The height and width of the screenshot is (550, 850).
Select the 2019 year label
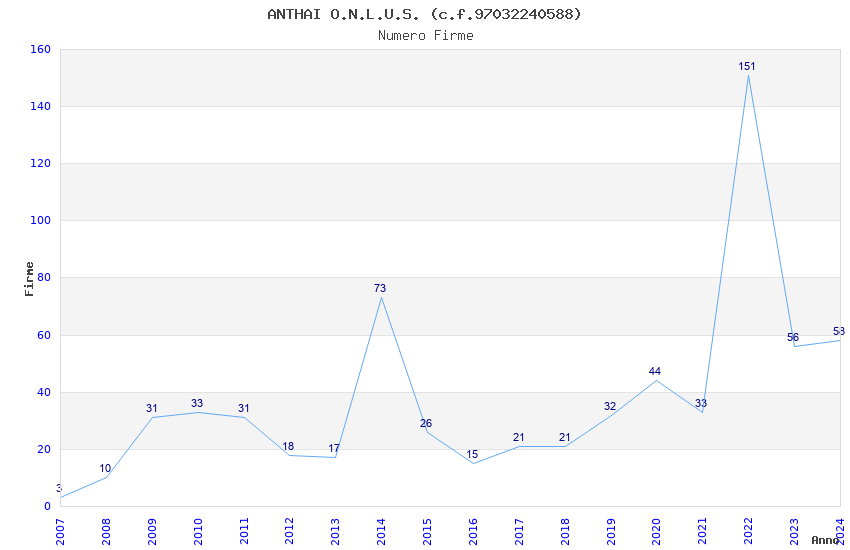coord(611,532)
